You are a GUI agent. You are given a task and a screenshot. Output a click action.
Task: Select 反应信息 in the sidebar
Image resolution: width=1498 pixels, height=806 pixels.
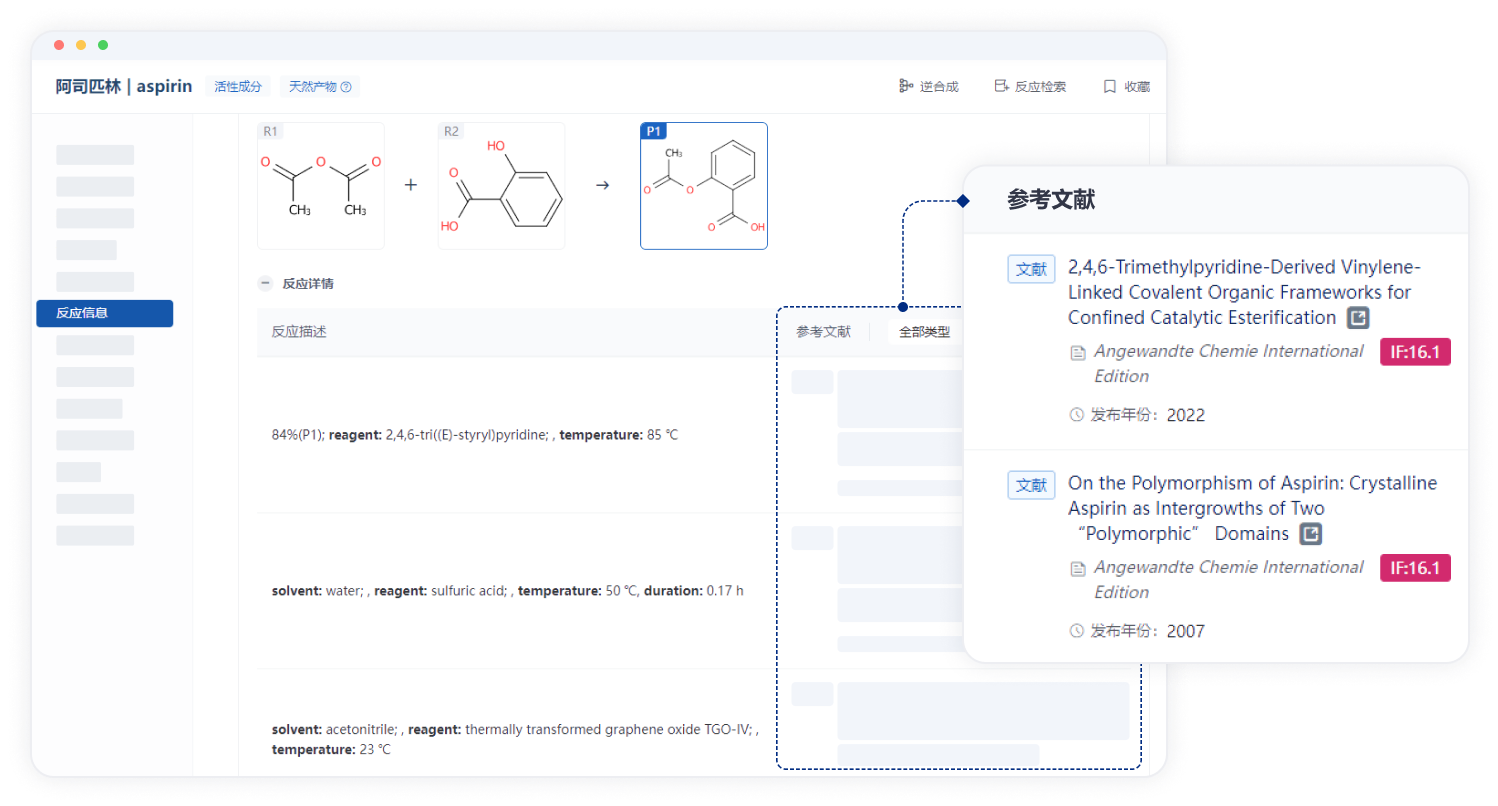tap(104, 313)
